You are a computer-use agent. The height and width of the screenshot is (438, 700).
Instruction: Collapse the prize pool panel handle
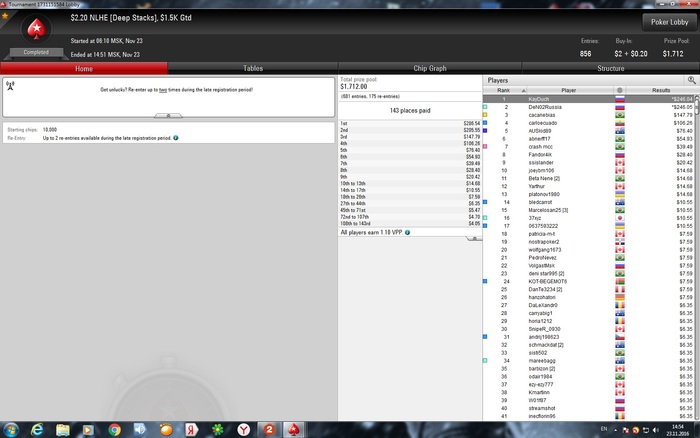[x=474, y=238]
